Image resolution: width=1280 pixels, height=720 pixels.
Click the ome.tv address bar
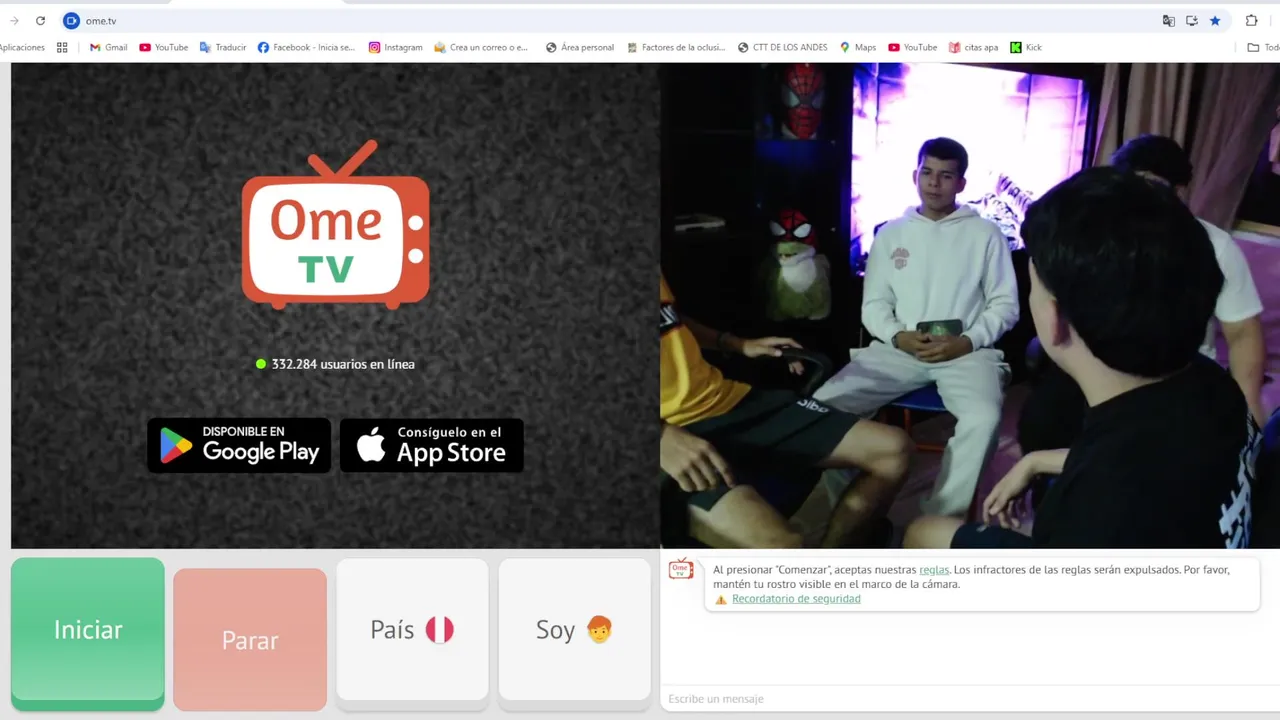pyautogui.click(x=610, y=20)
